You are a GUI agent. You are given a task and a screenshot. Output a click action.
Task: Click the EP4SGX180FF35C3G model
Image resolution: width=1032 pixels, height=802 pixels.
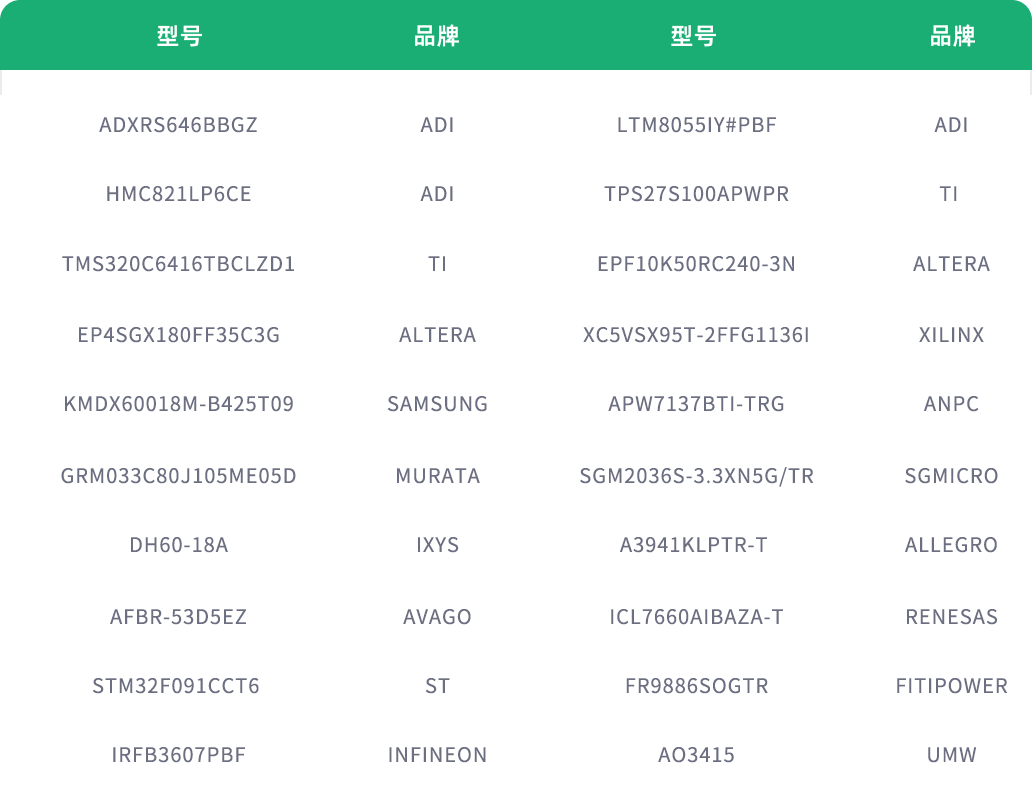coord(179,335)
